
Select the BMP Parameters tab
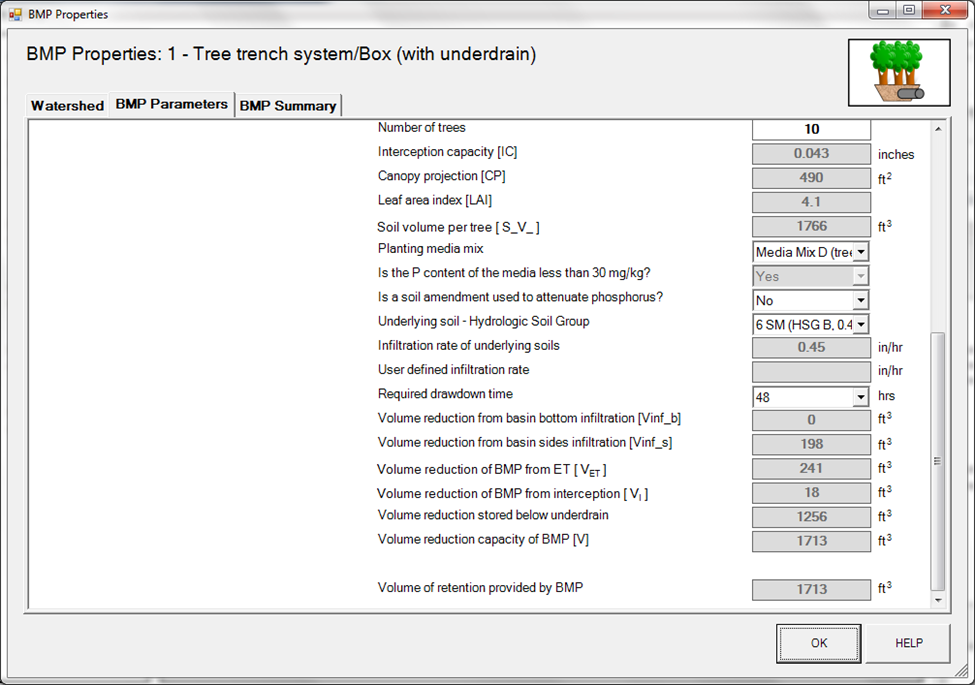click(x=171, y=104)
